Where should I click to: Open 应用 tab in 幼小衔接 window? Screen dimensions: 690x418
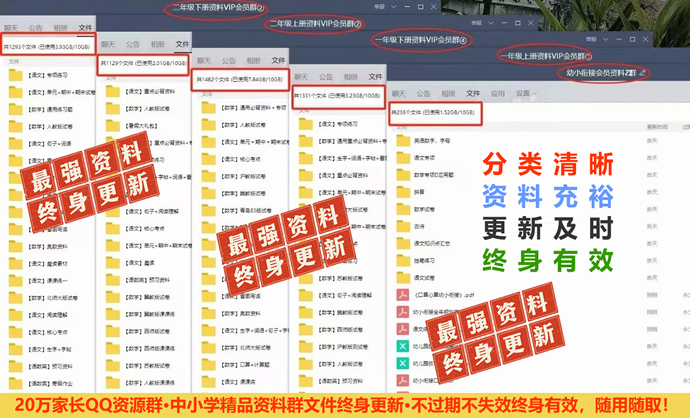[498, 93]
